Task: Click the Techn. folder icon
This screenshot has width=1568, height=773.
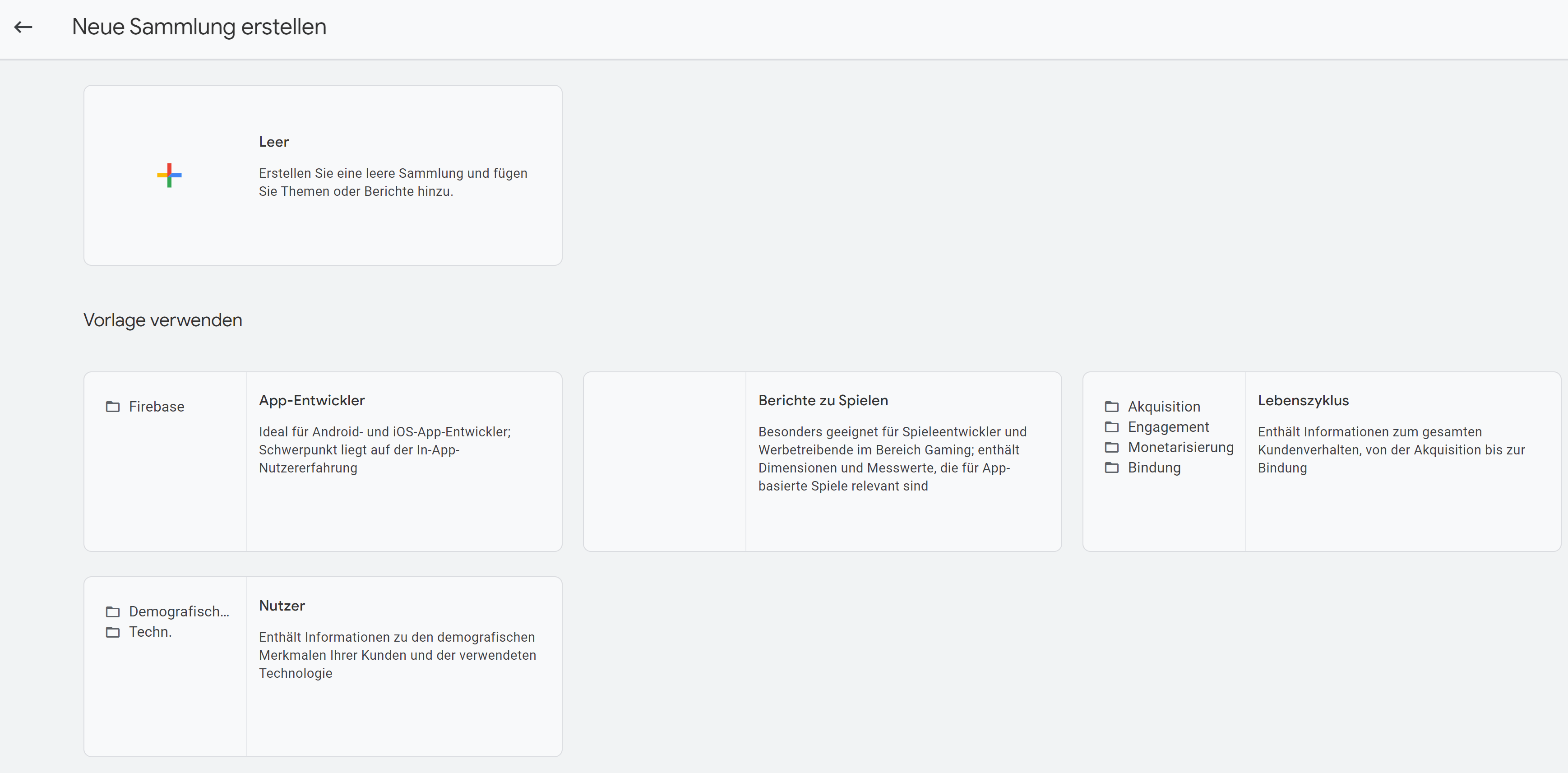Action: (113, 632)
